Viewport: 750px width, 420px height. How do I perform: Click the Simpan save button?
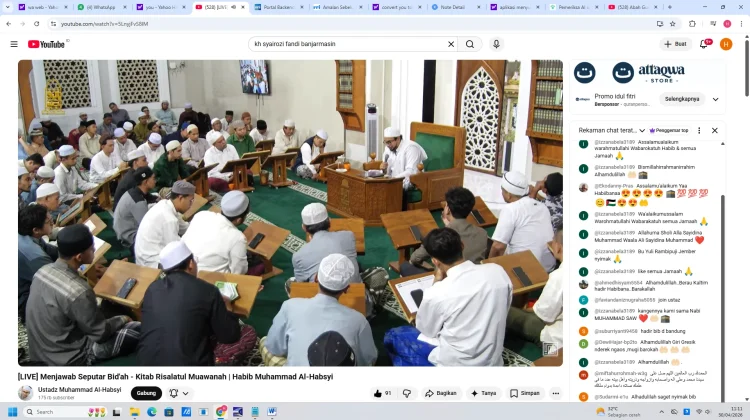click(x=525, y=393)
